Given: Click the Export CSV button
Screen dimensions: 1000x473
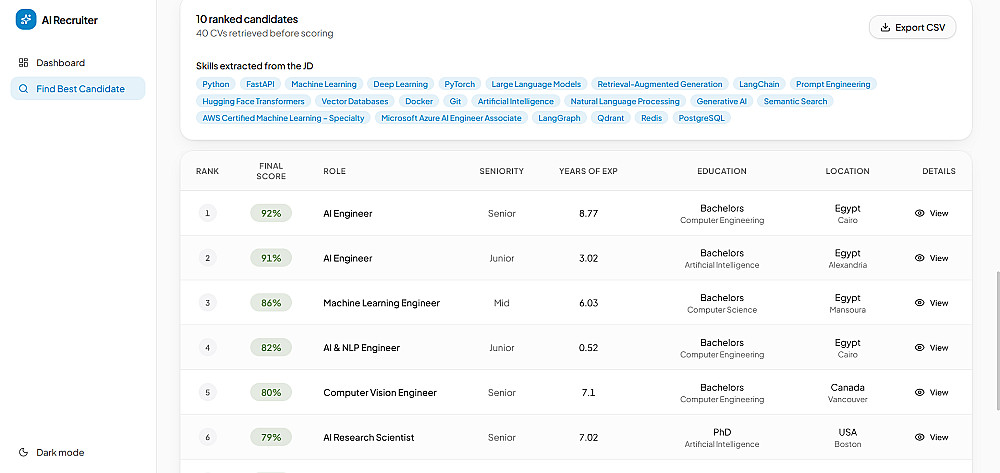Looking at the screenshot, I should [x=912, y=27].
